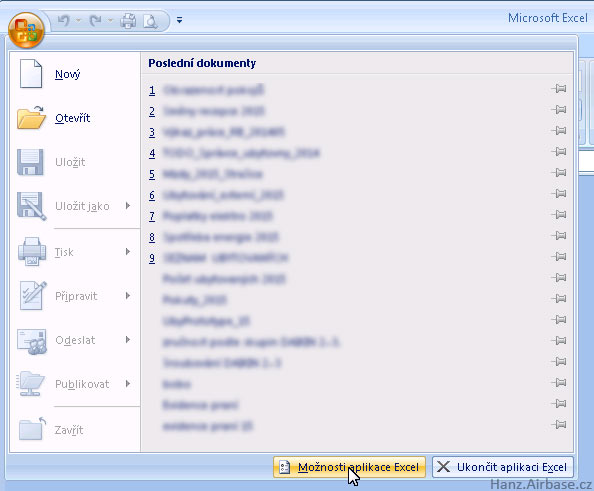Screen dimensions: 594x491
Task: Click the X icon on Ukončit aplikaci Excel
Action: click(444, 467)
